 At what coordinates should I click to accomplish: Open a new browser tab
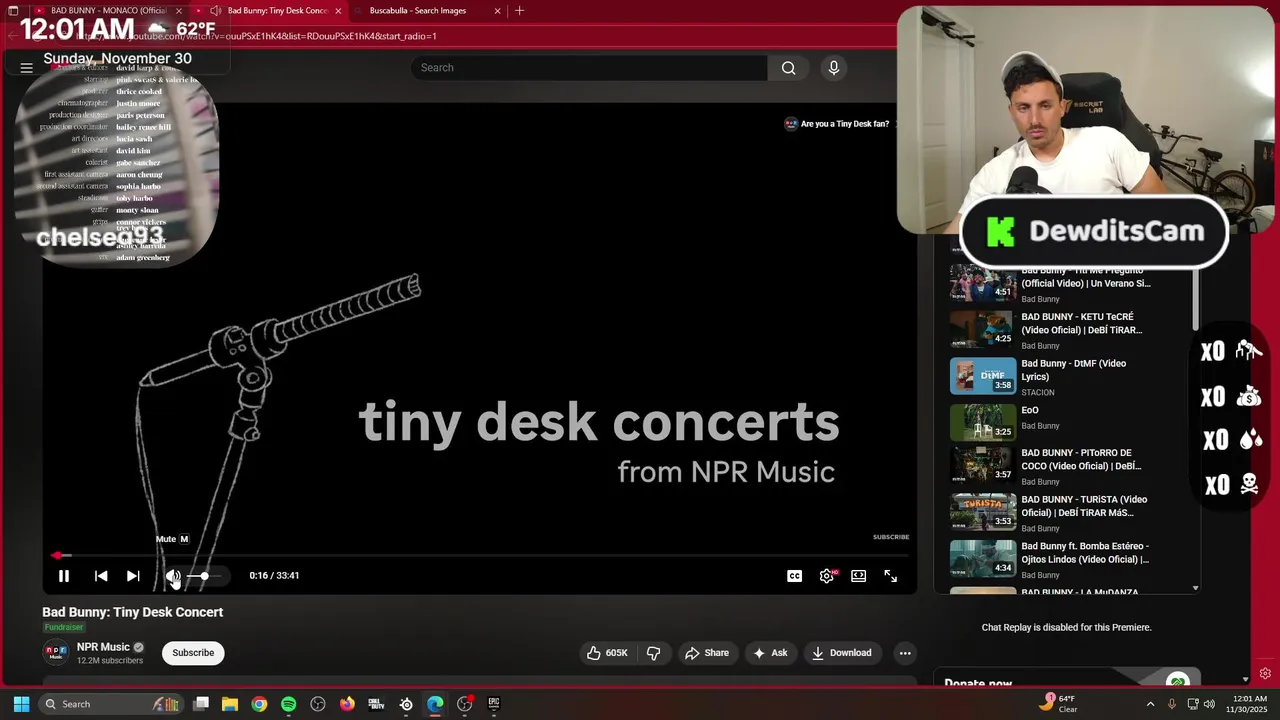pyautogui.click(x=519, y=11)
